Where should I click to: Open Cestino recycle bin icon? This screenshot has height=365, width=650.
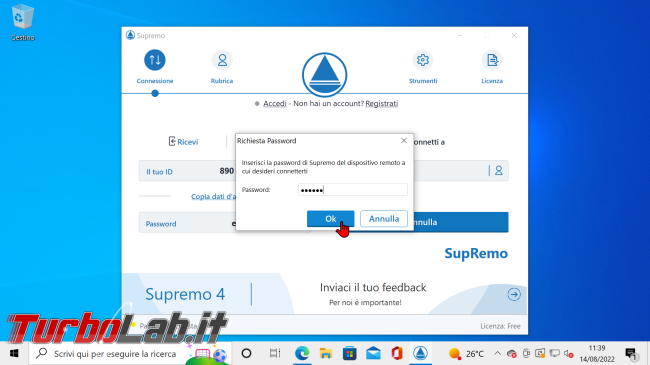[22, 22]
